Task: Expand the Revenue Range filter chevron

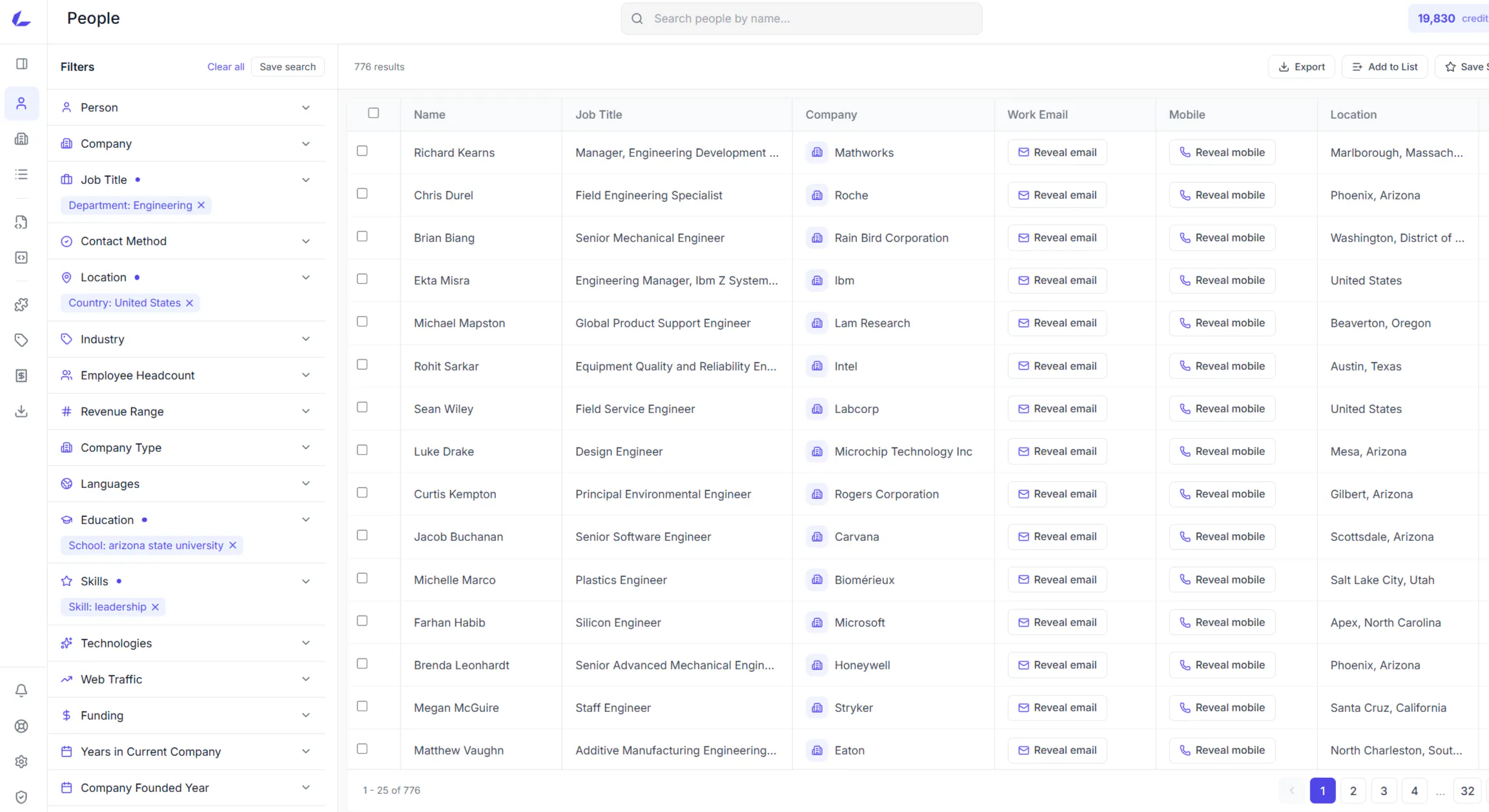Action: click(306, 411)
